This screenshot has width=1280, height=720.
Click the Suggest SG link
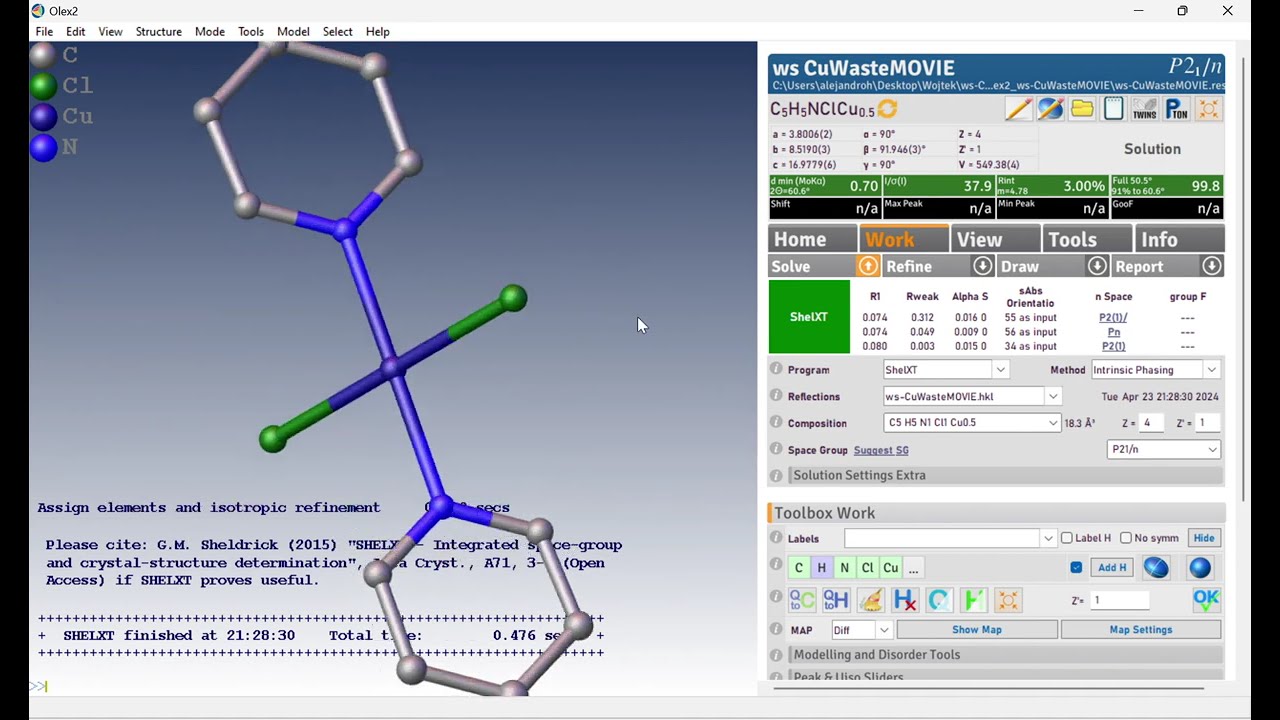[x=881, y=450]
